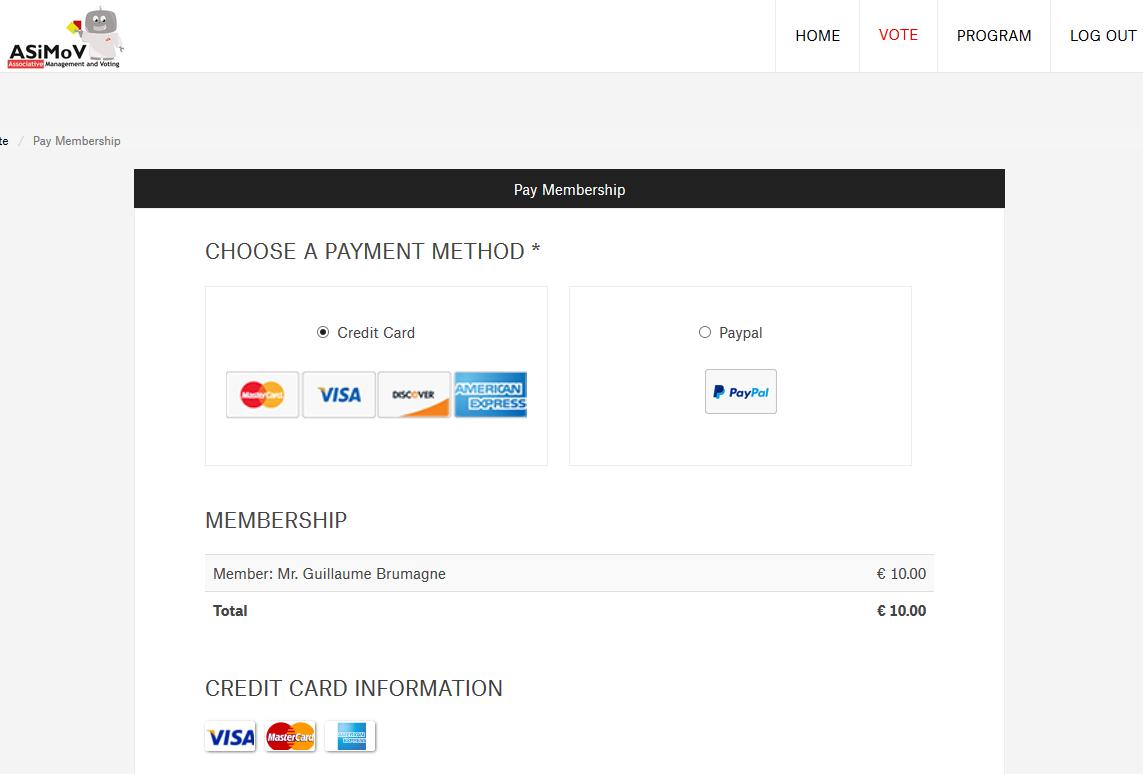This screenshot has width=1143, height=774.
Task: Click the member row Mr. Guillaume Brumagne
Action: (569, 574)
